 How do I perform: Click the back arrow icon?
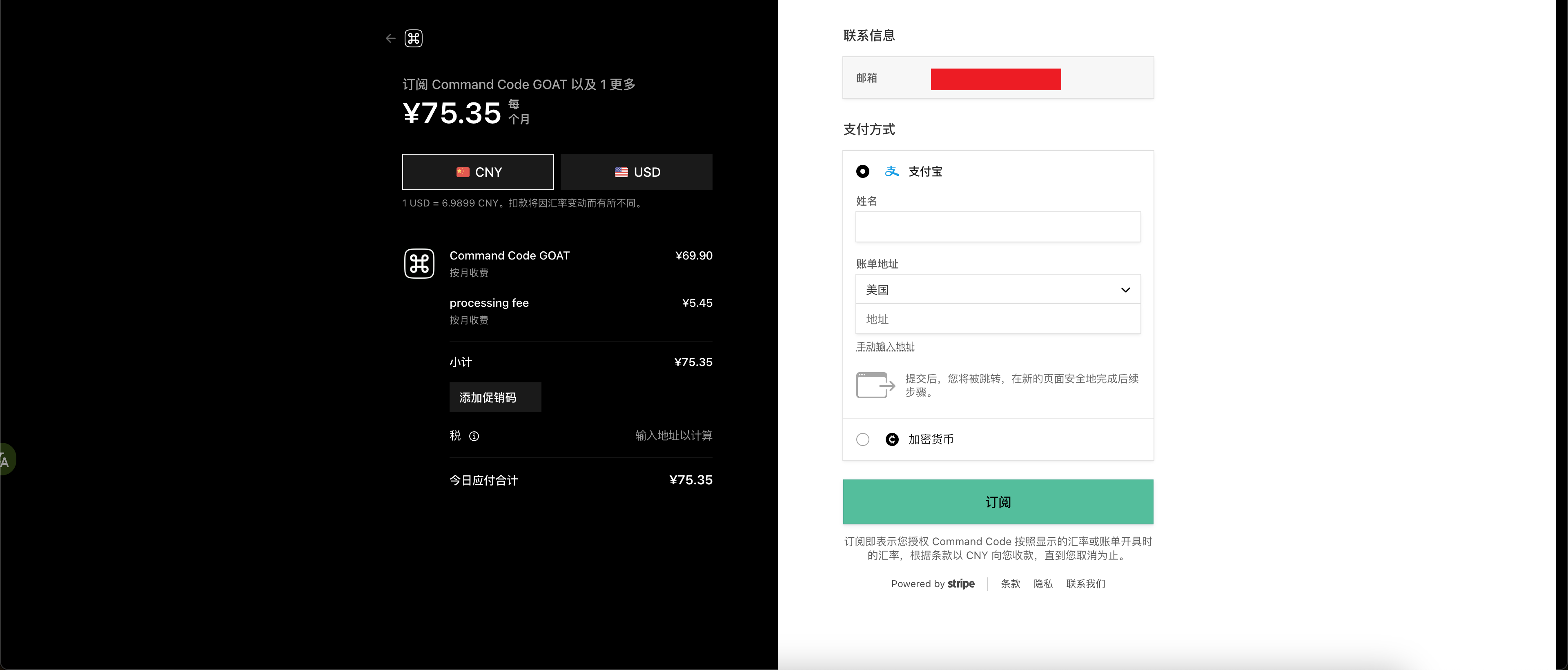pos(391,38)
